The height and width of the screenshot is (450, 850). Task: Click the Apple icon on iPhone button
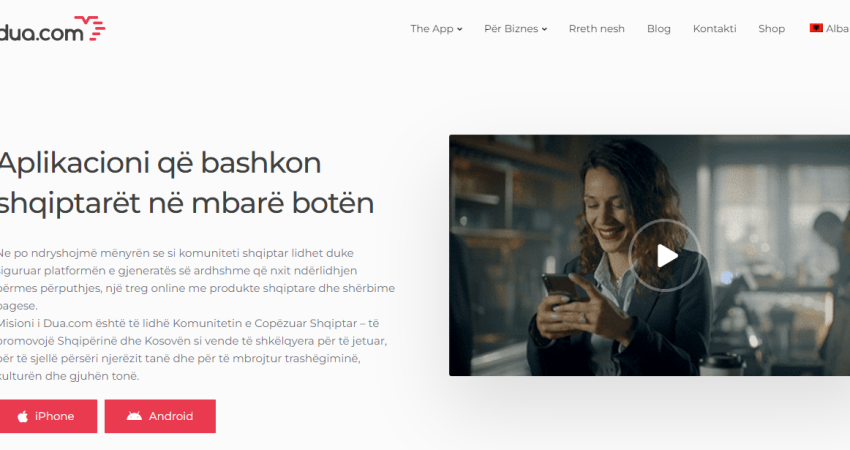pos(23,416)
